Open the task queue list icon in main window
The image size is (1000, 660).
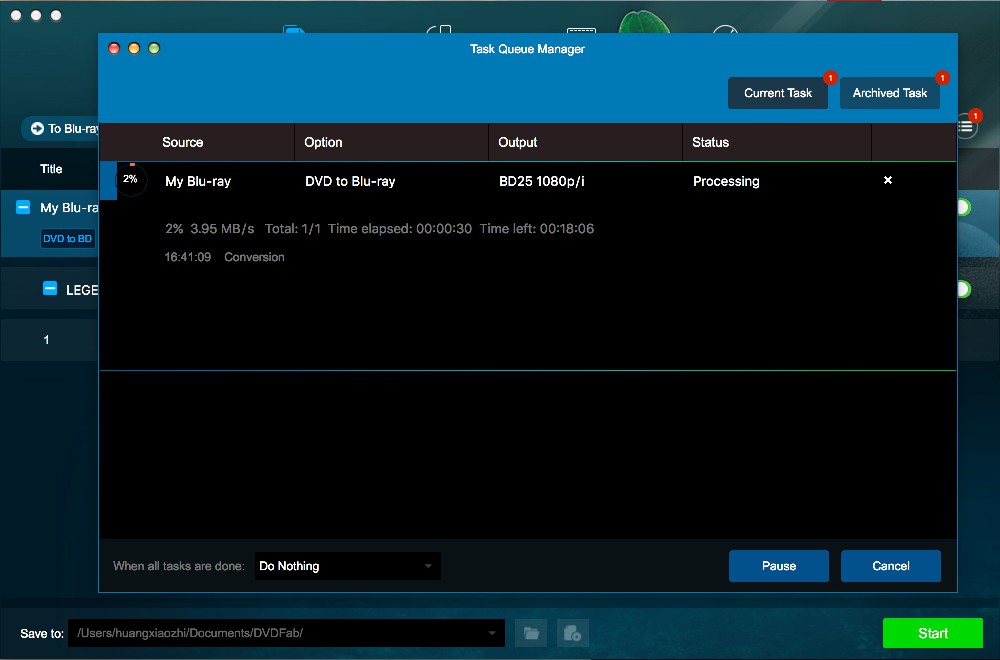pyautogui.click(x=966, y=127)
